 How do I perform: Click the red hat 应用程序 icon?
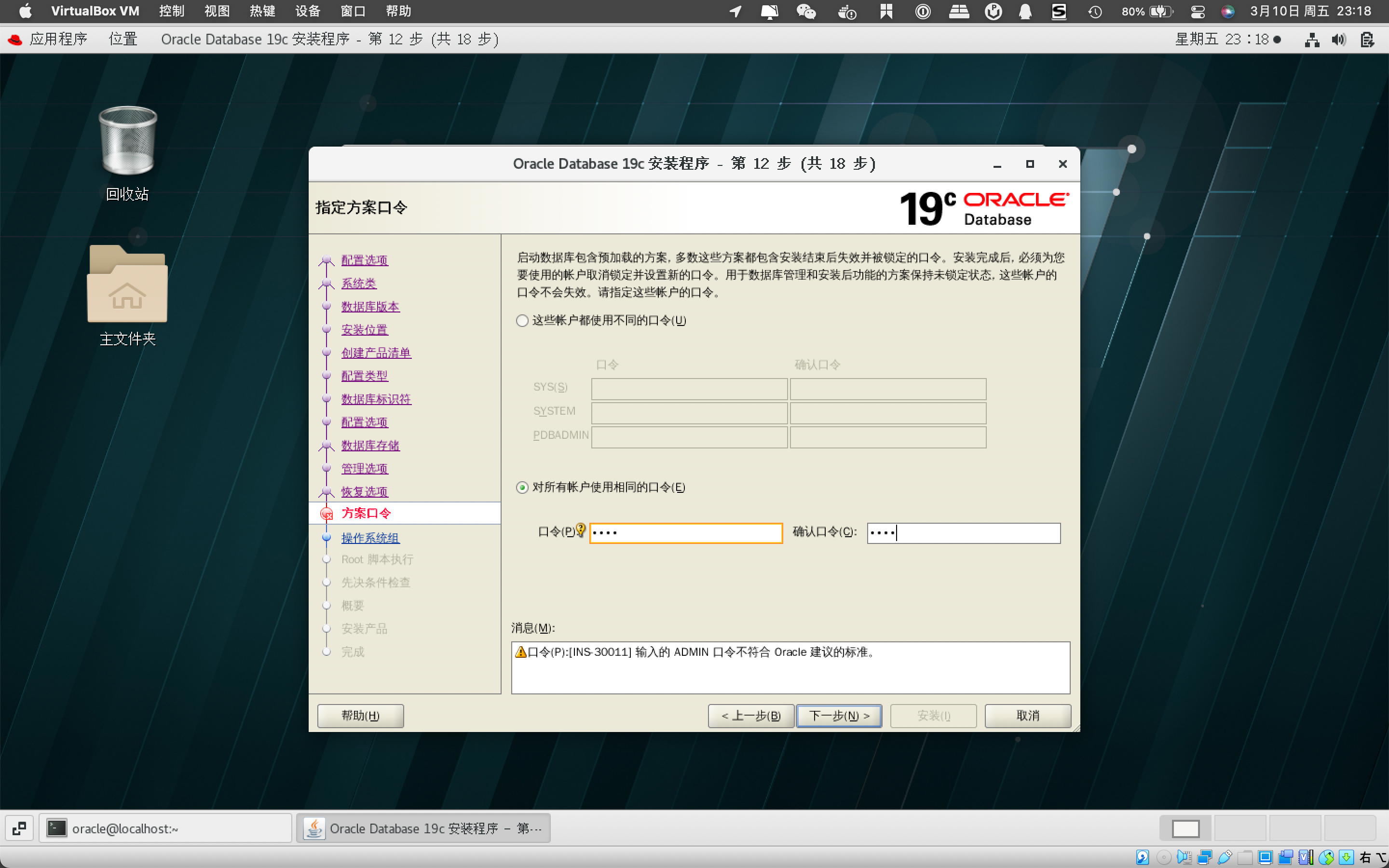[x=15, y=39]
